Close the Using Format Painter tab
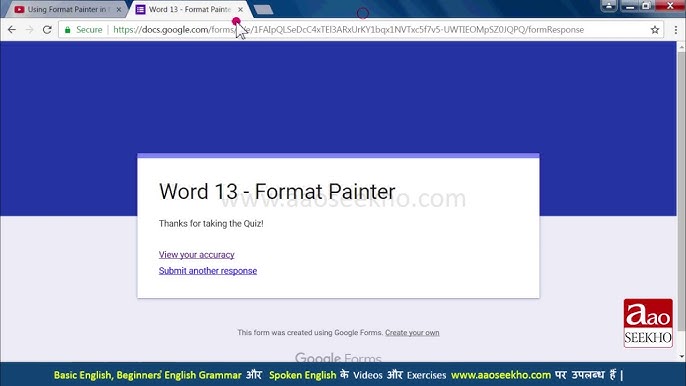Screen dimensions: 686x386 coord(119,9)
